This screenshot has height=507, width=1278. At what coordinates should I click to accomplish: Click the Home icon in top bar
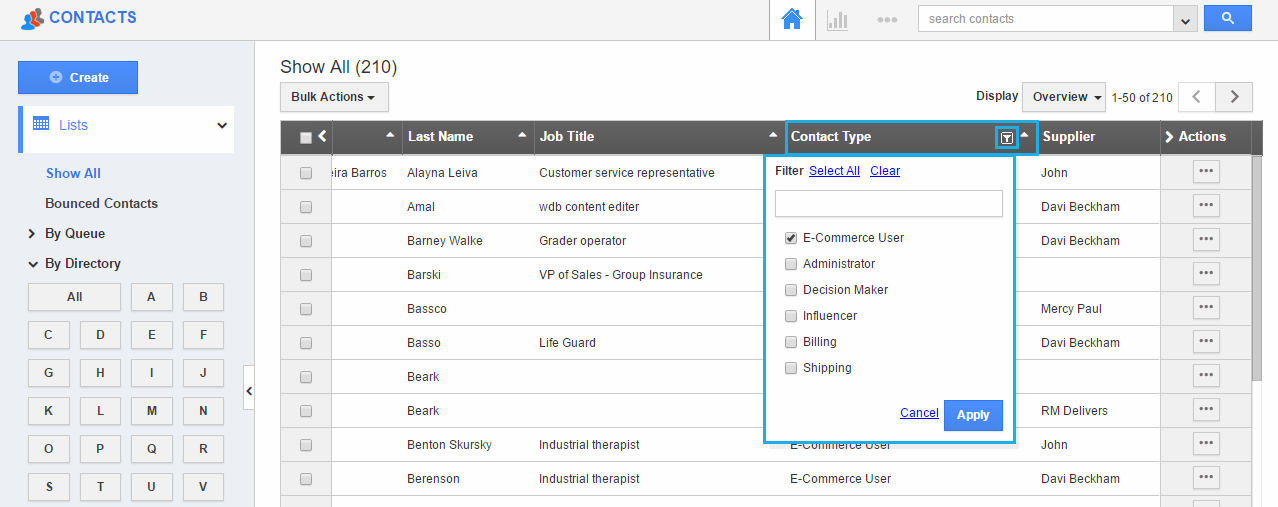pyautogui.click(x=792, y=19)
